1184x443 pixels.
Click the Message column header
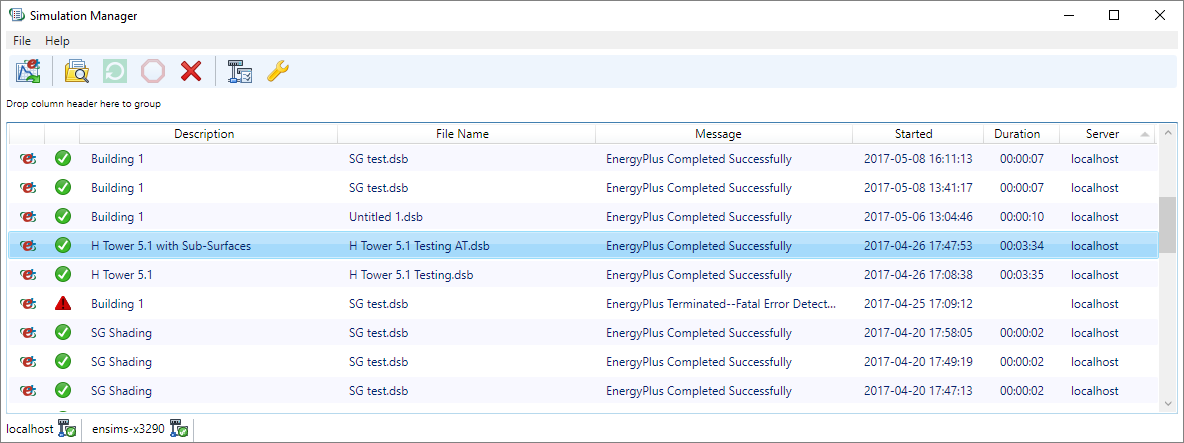[x=718, y=134]
